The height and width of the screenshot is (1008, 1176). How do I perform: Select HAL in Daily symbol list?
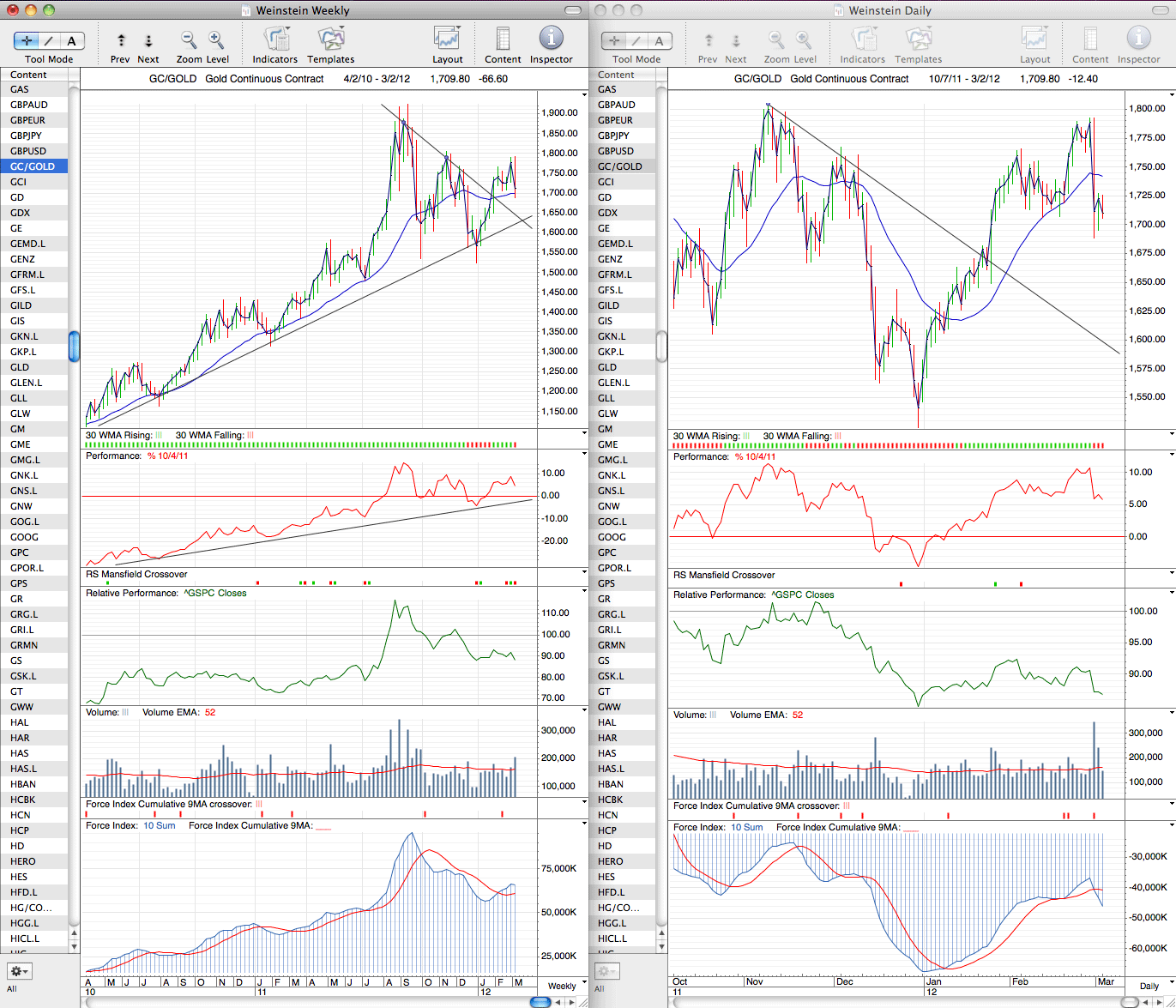[x=622, y=722]
